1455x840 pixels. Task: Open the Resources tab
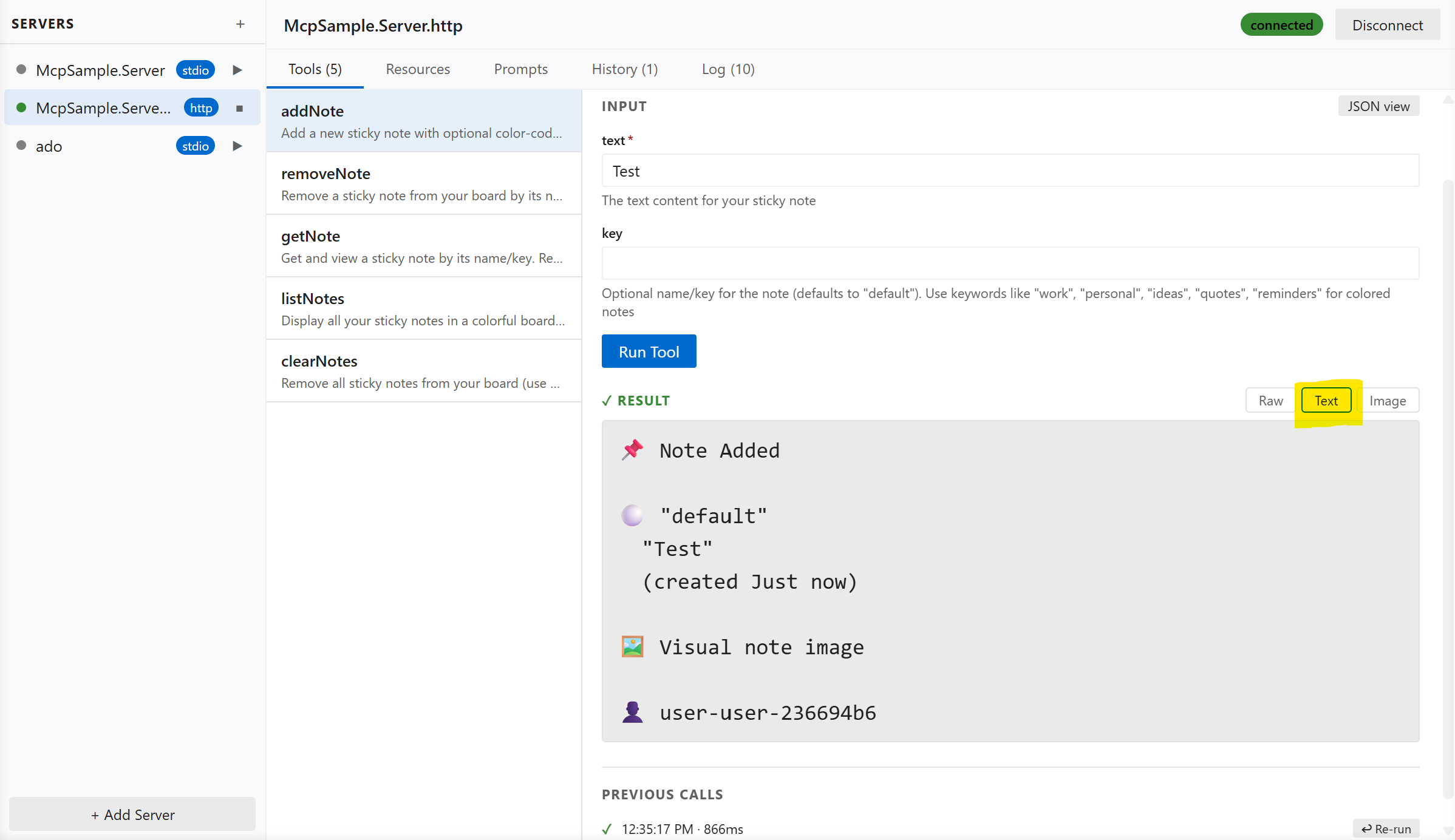(x=418, y=69)
